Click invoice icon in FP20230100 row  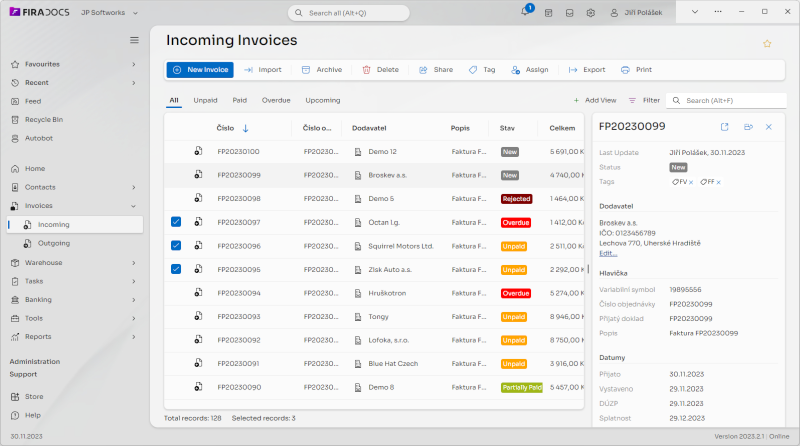pos(198,151)
